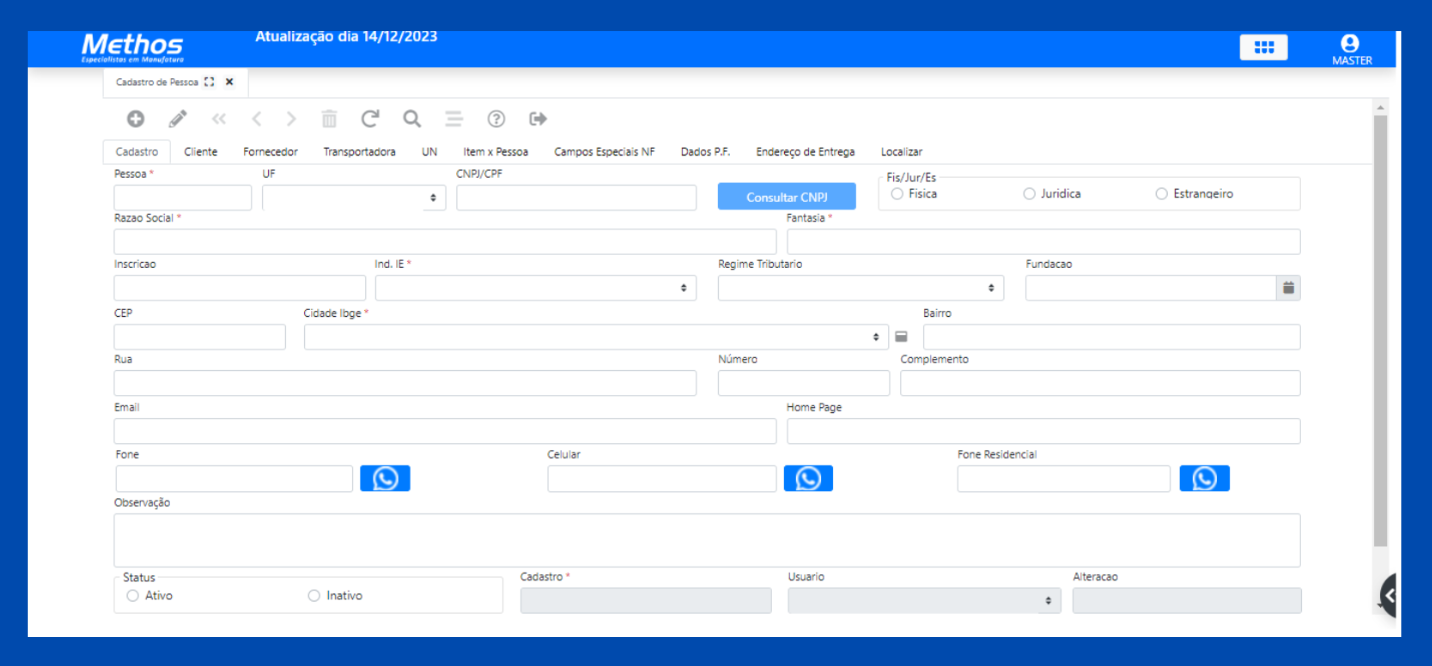1432x666 pixels.
Task: Close the Cadastro de Pessoa tab
Action: (229, 82)
